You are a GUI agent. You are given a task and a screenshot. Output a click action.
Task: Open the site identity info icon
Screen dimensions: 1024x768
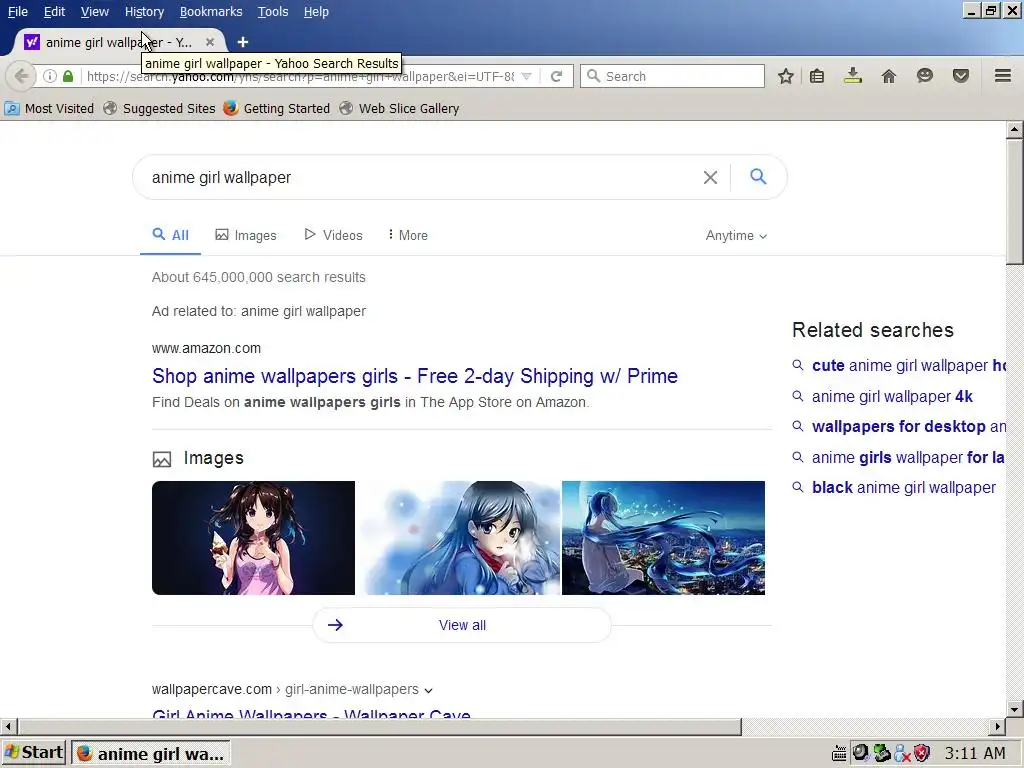point(50,76)
